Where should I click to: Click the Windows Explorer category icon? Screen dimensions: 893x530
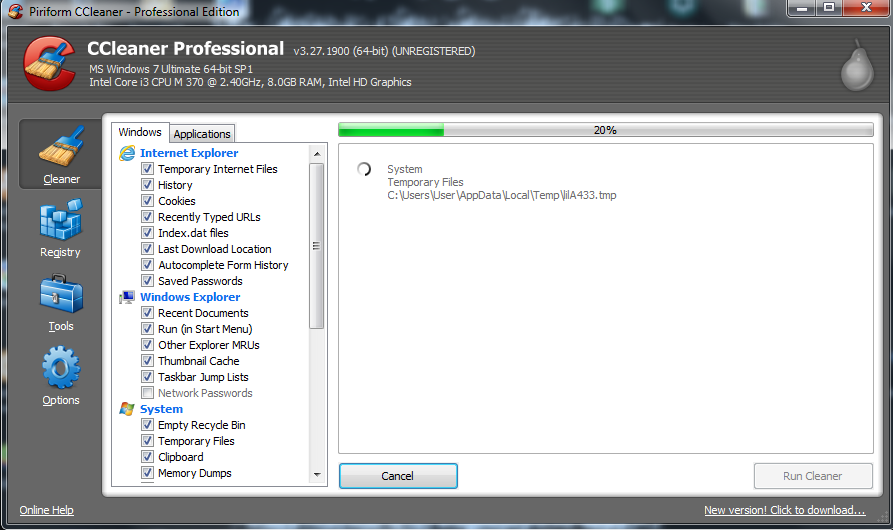coord(127,297)
